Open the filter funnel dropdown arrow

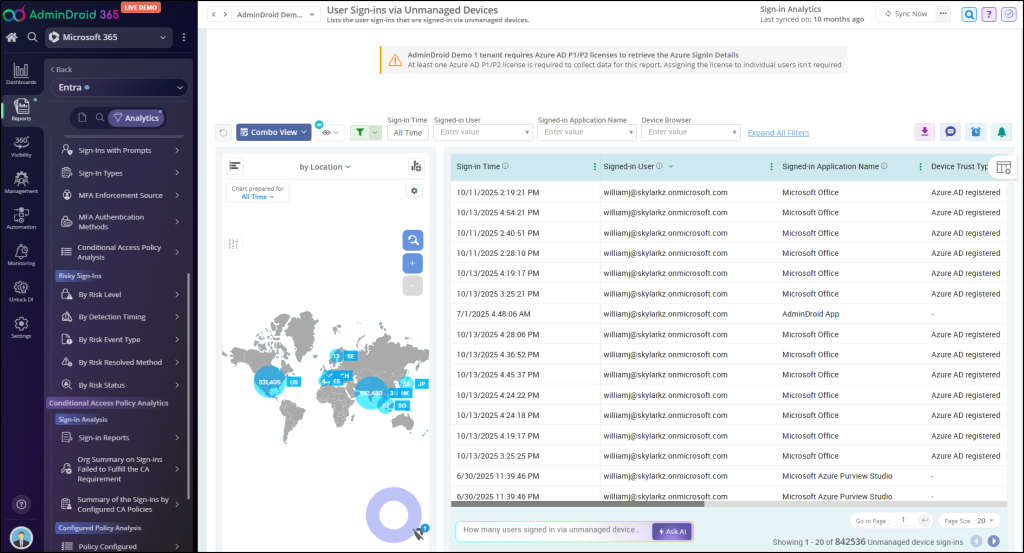375,133
